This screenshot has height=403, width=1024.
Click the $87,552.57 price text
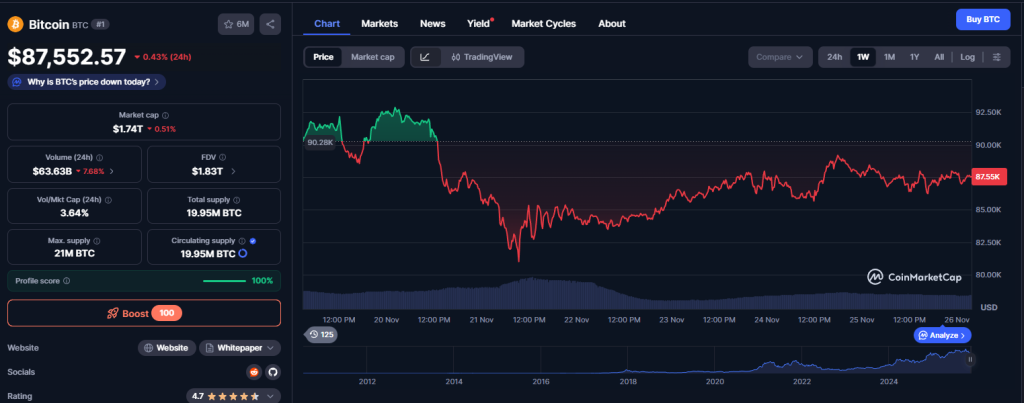pyautogui.click(x=67, y=57)
